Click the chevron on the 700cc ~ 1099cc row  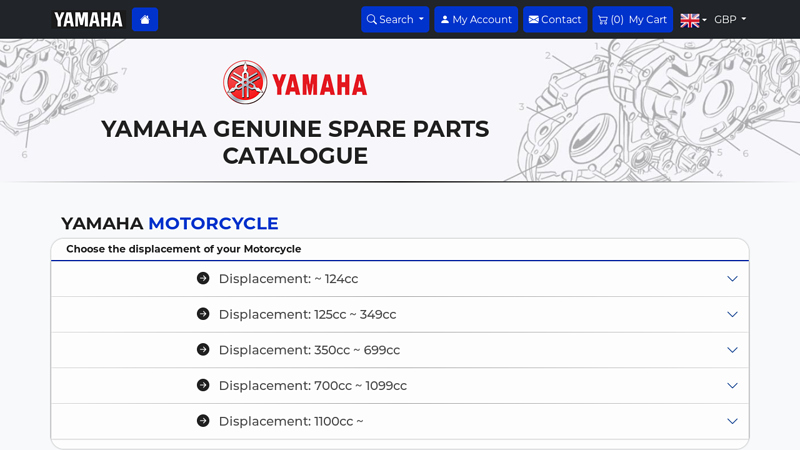click(x=732, y=386)
